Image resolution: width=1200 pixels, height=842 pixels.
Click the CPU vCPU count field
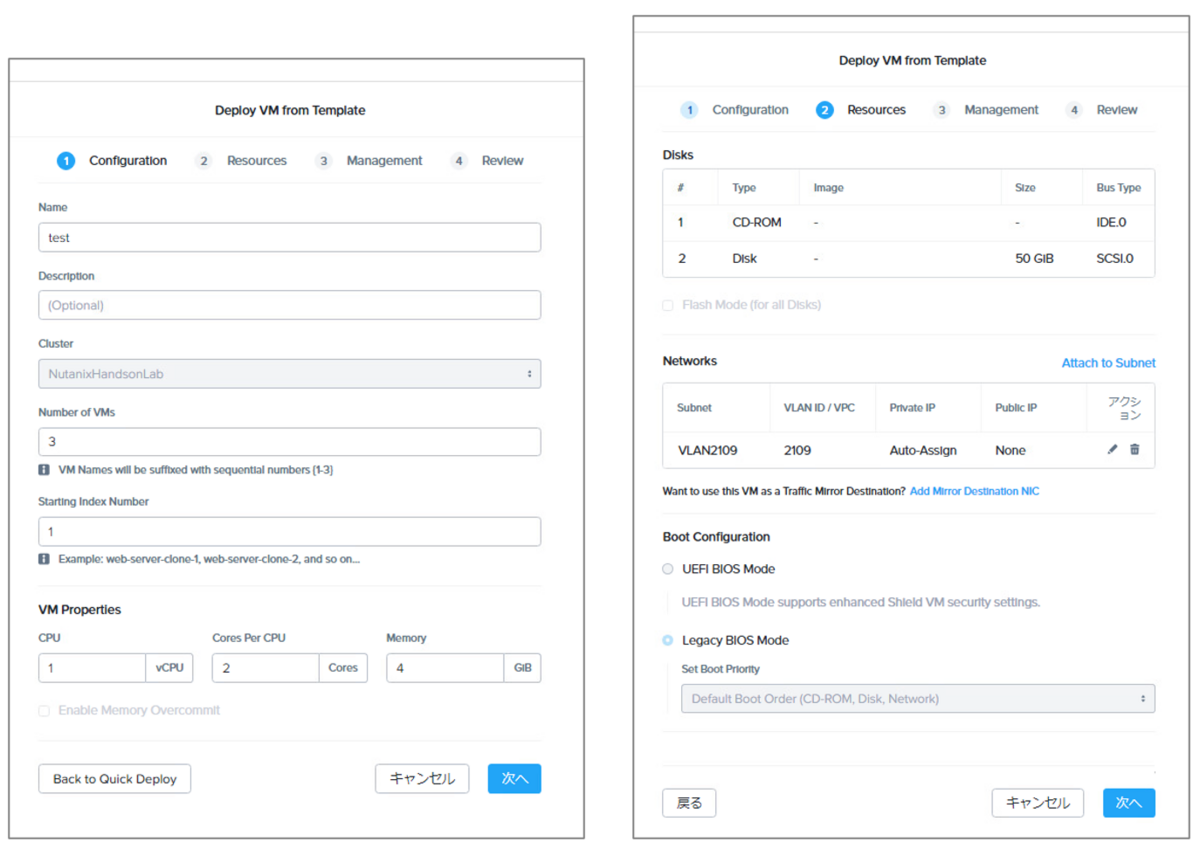tap(93, 668)
